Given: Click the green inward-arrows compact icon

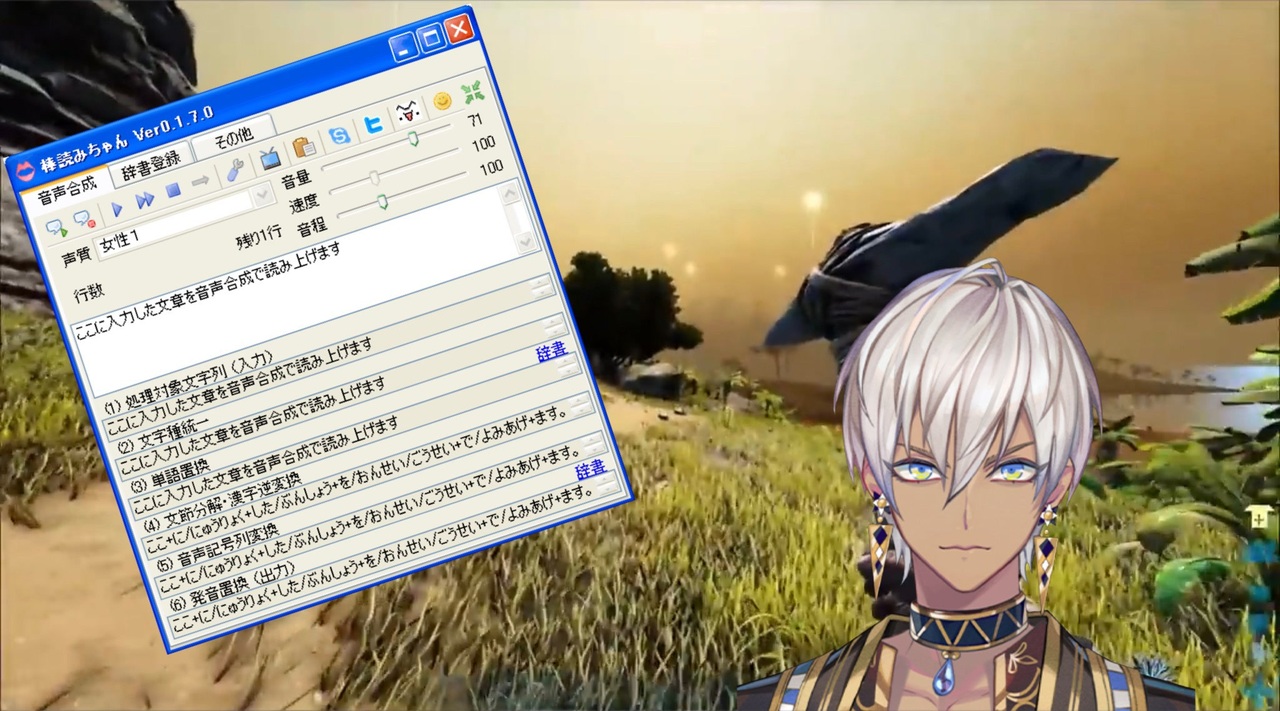Looking at the screenshot, I should pos(472,92).
